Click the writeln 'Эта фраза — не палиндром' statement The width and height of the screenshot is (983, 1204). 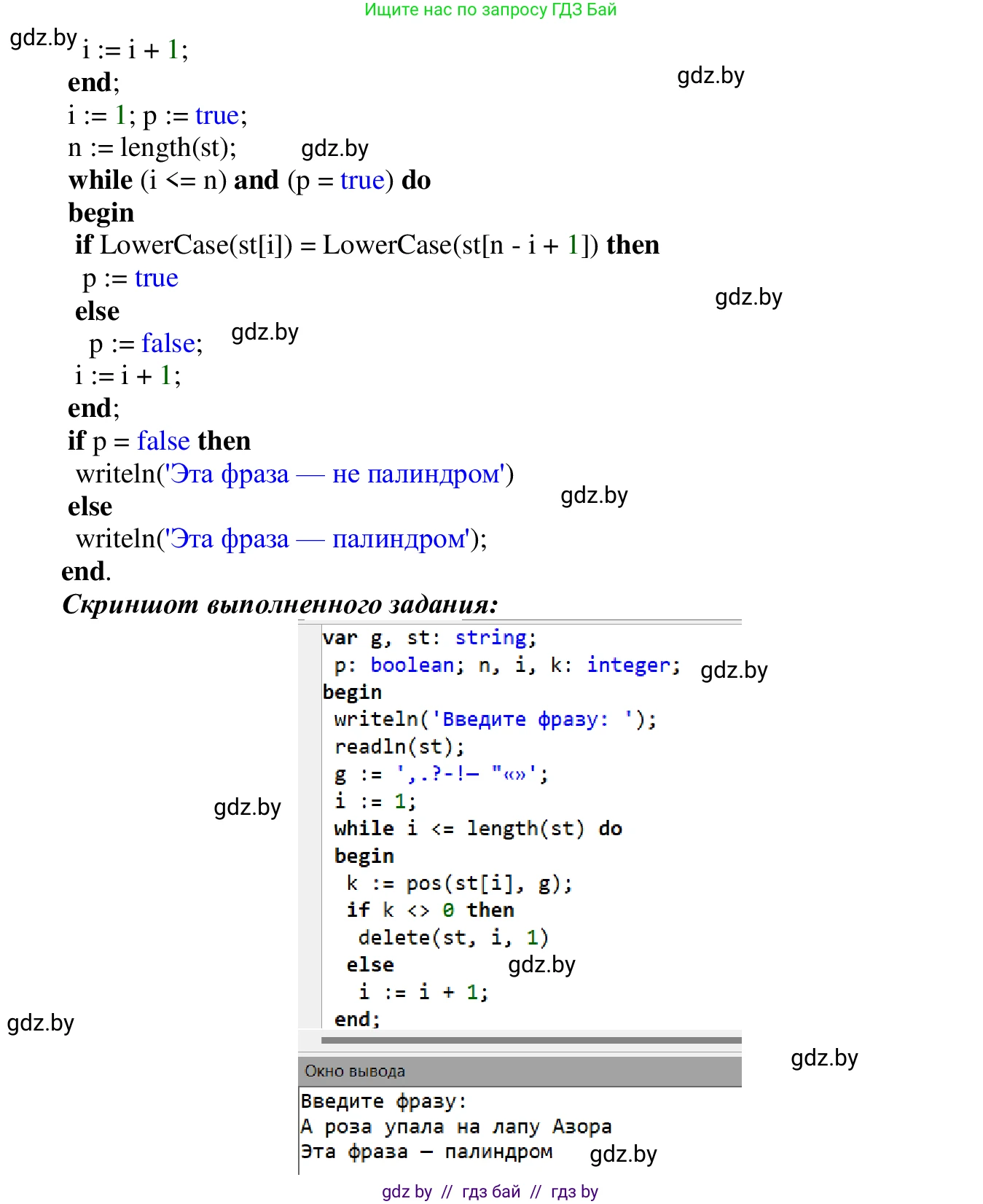294,474
